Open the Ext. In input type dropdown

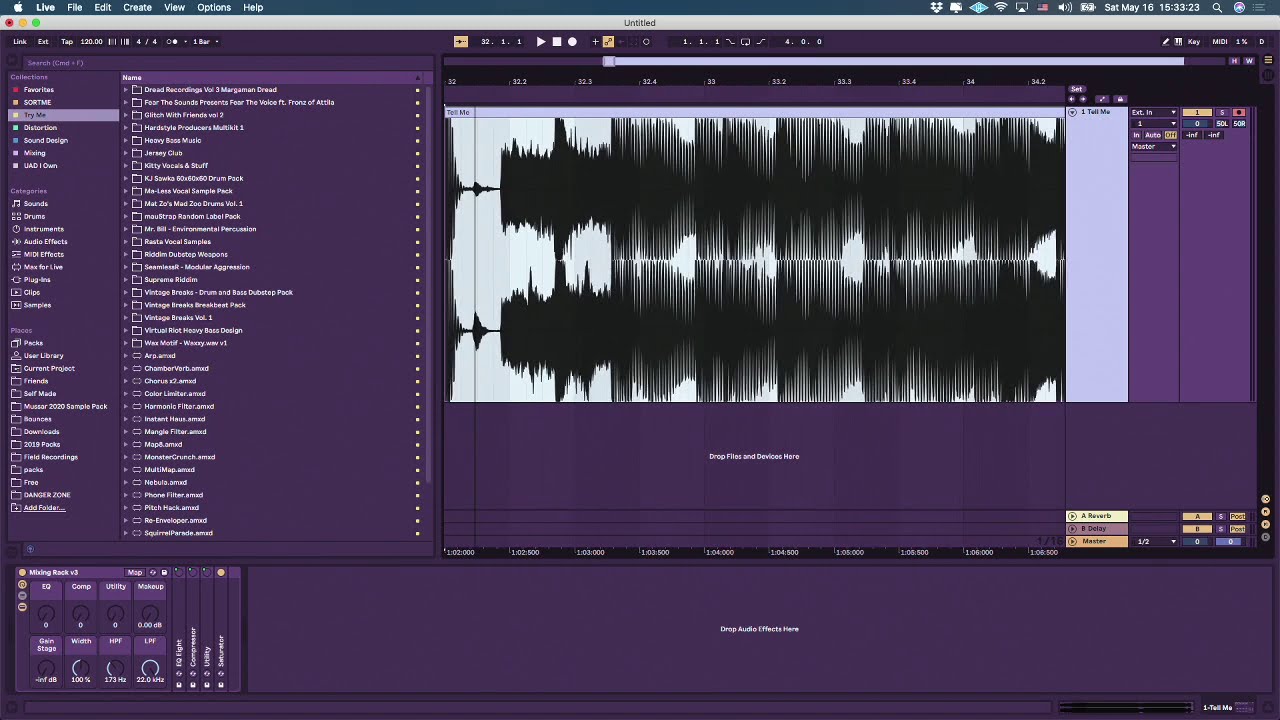pyautogui.click(x=1154, y=113)
